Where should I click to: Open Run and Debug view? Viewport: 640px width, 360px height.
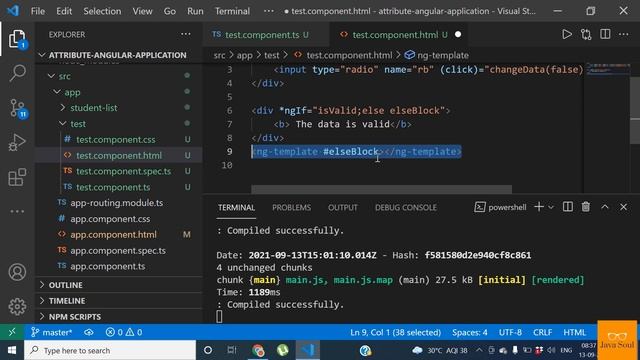[17, 142]
